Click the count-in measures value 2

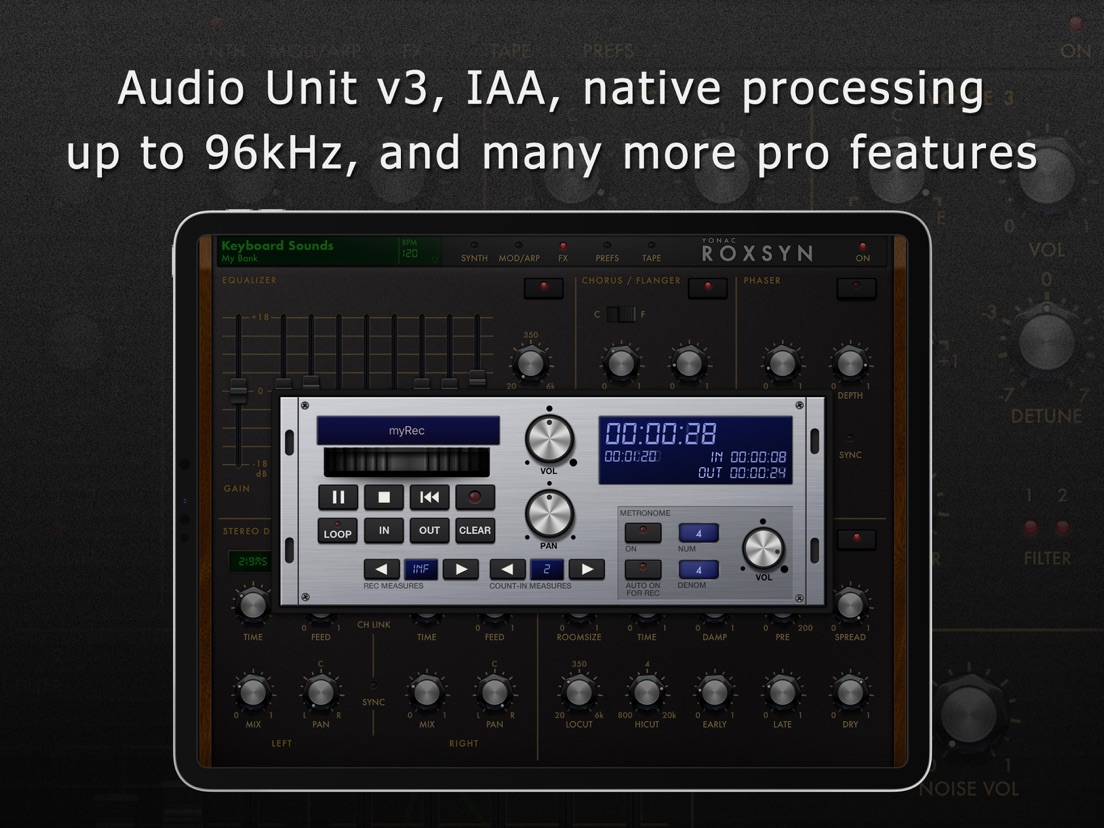point(547,569)
